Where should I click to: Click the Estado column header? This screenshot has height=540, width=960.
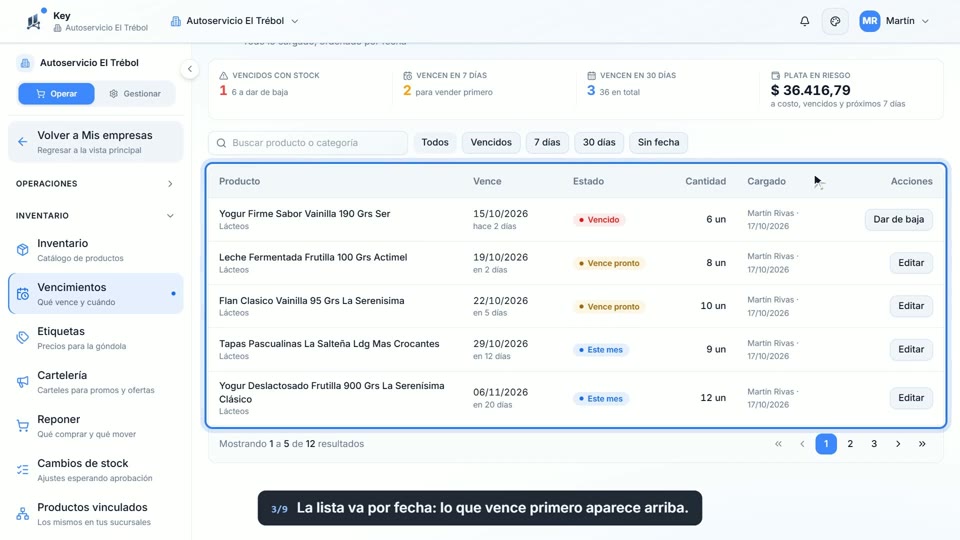click(x=588, y=181)
